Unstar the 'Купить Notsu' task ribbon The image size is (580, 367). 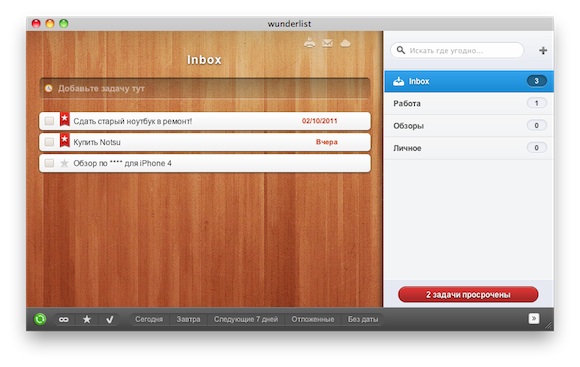pos(65,140)
